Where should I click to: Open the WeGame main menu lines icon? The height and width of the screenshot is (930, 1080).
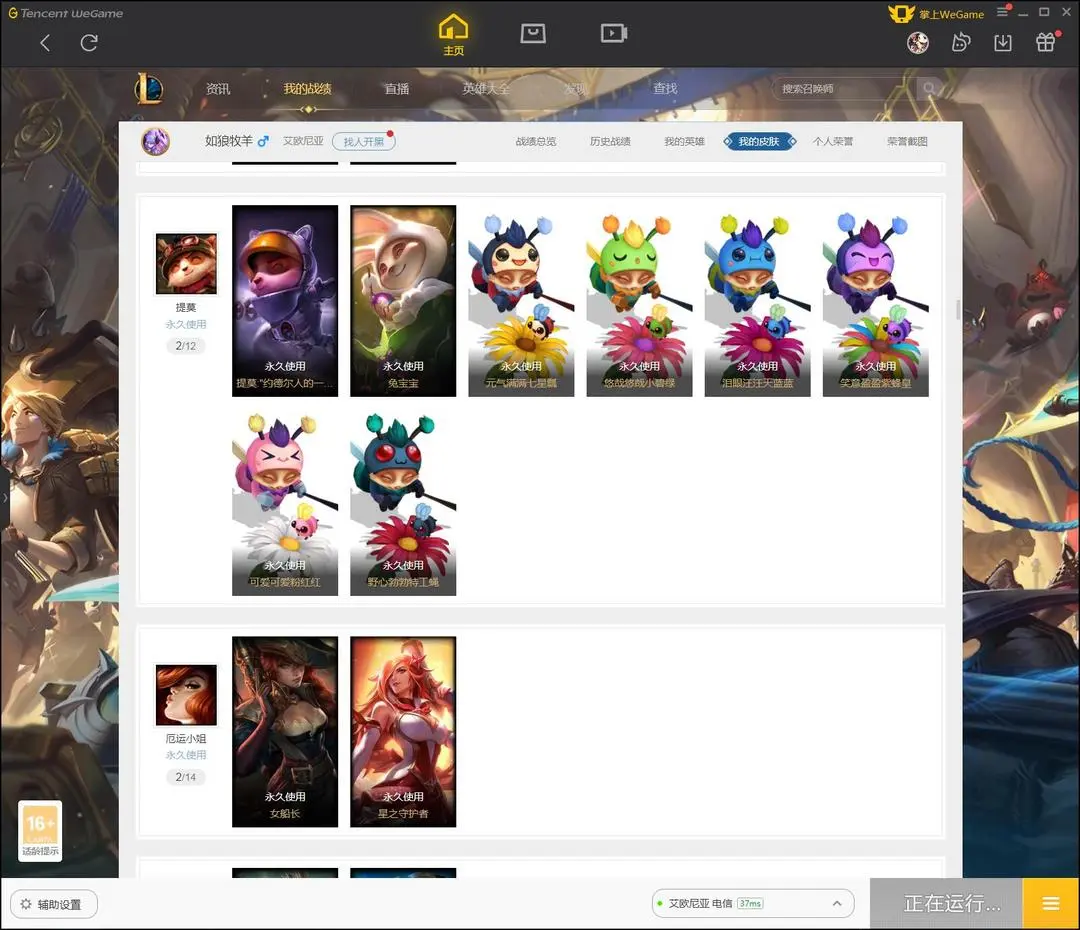point(1002,12)
